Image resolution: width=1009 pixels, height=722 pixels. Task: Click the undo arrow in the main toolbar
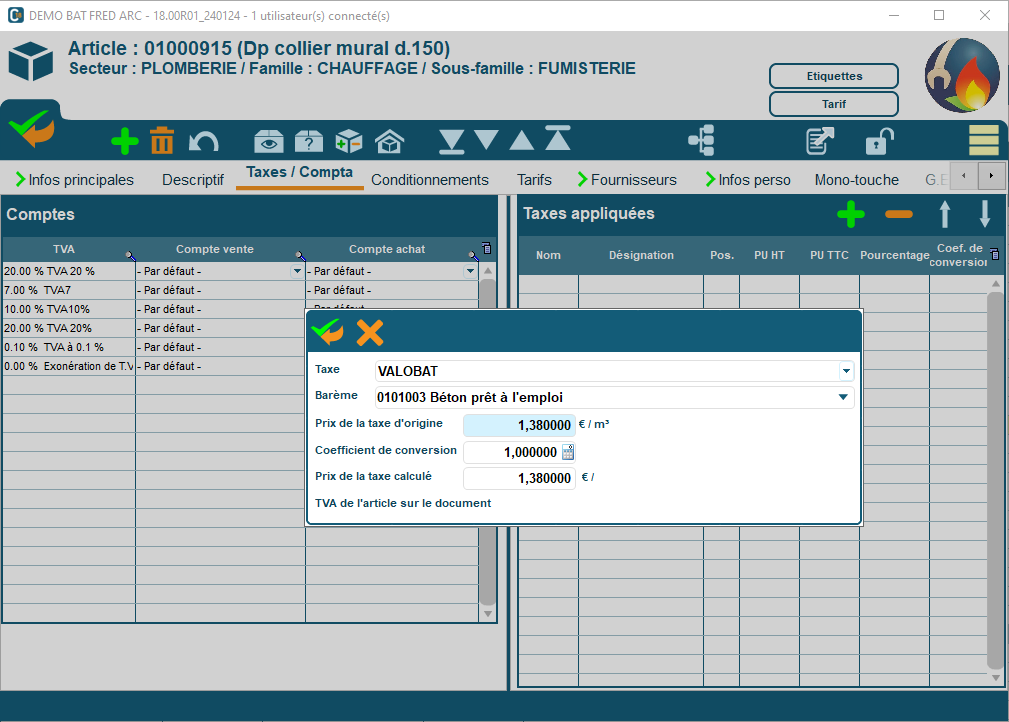pos(203,142)
